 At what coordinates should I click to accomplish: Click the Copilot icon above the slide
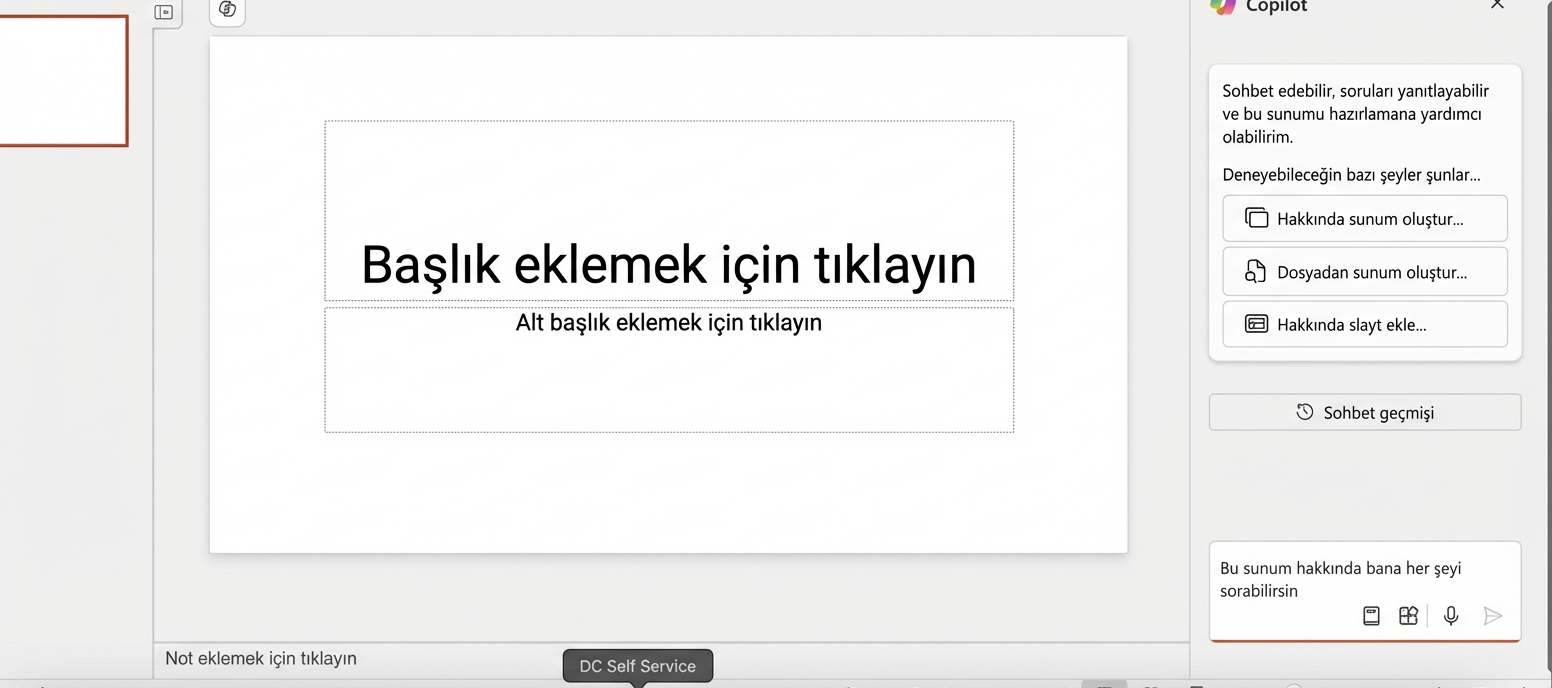(226, 11)
